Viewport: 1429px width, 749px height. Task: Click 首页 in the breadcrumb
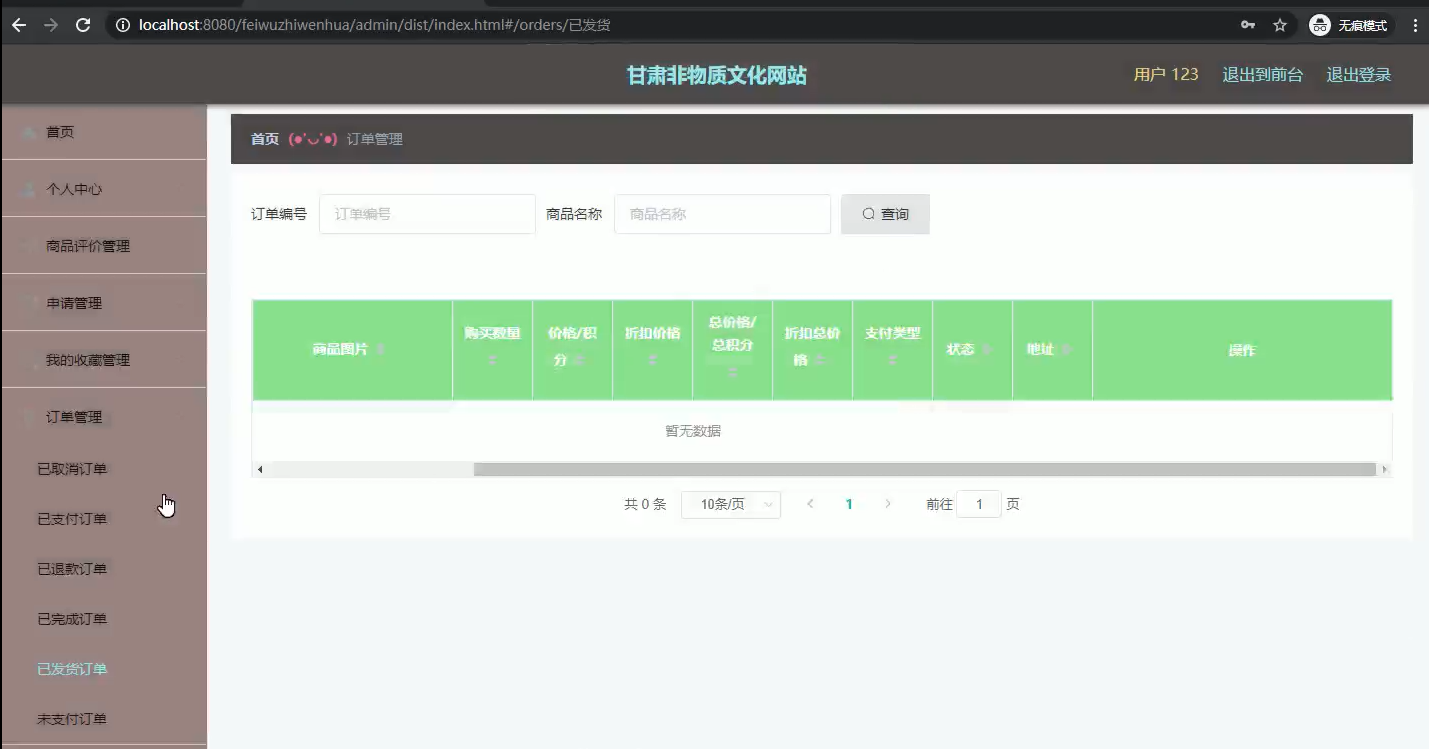click(x=265, y=139)
